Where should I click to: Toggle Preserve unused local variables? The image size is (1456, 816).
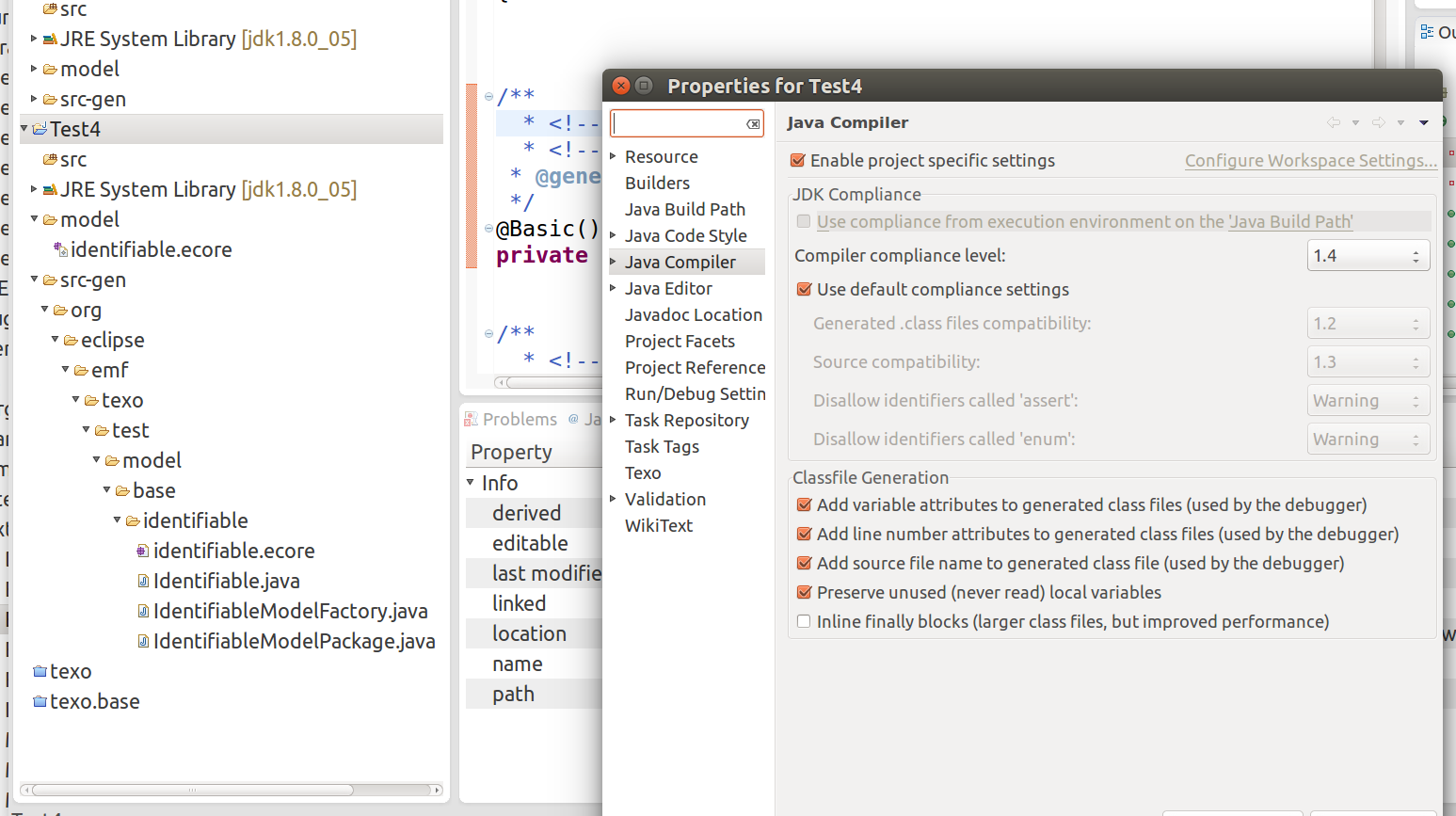click(x=805, y=592)
